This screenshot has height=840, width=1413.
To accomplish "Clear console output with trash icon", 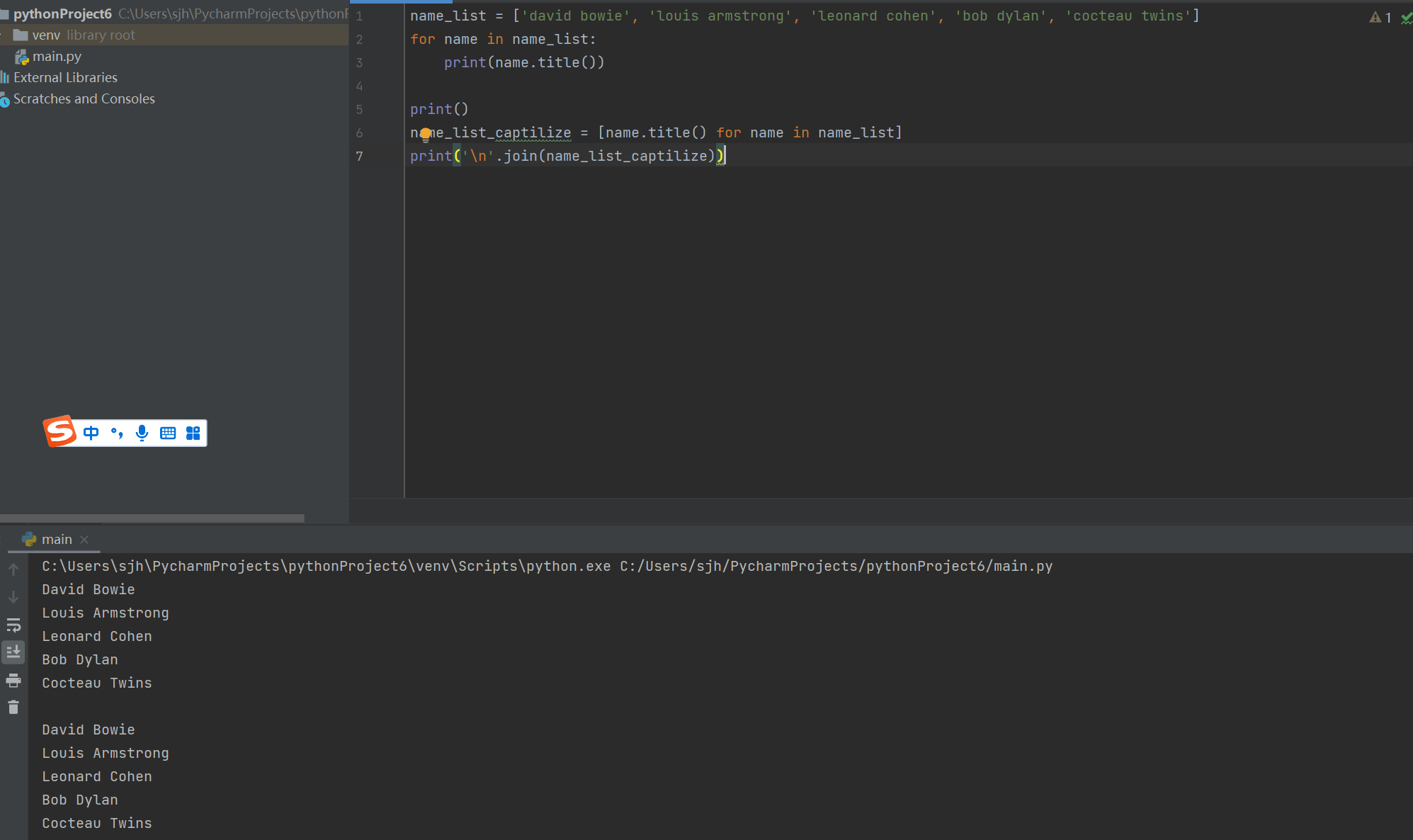I will 13,708.
